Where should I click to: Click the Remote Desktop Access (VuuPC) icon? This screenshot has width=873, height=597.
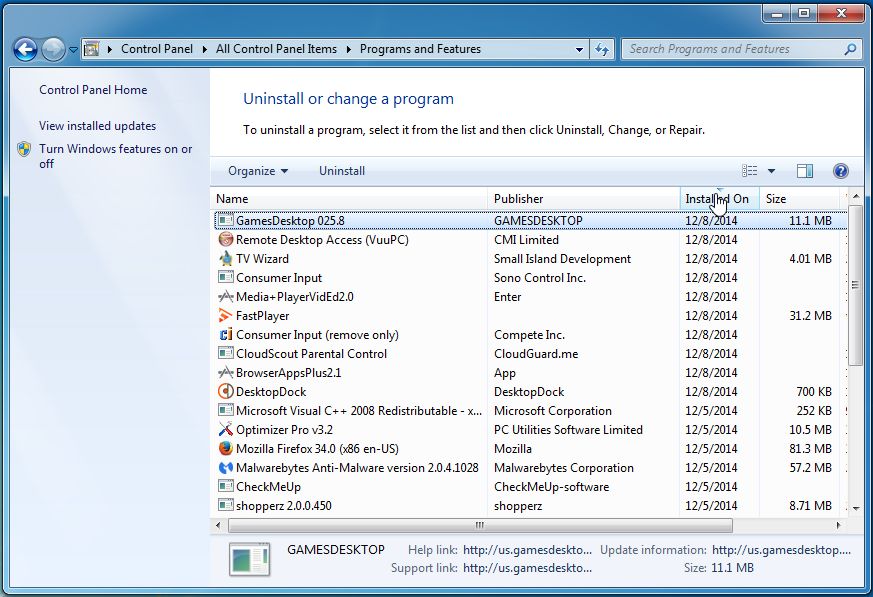tap(225, 239)
